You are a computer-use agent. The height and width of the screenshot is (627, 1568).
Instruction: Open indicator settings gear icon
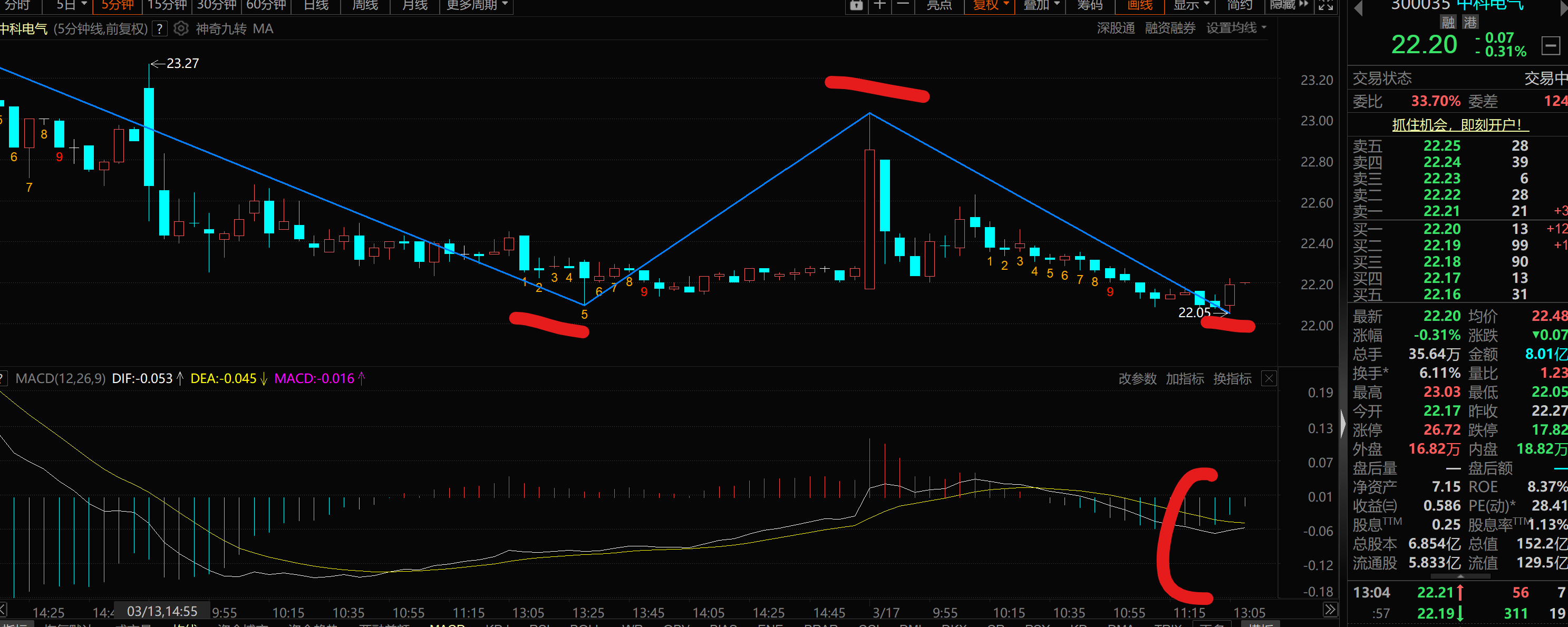tap(181, 28)
